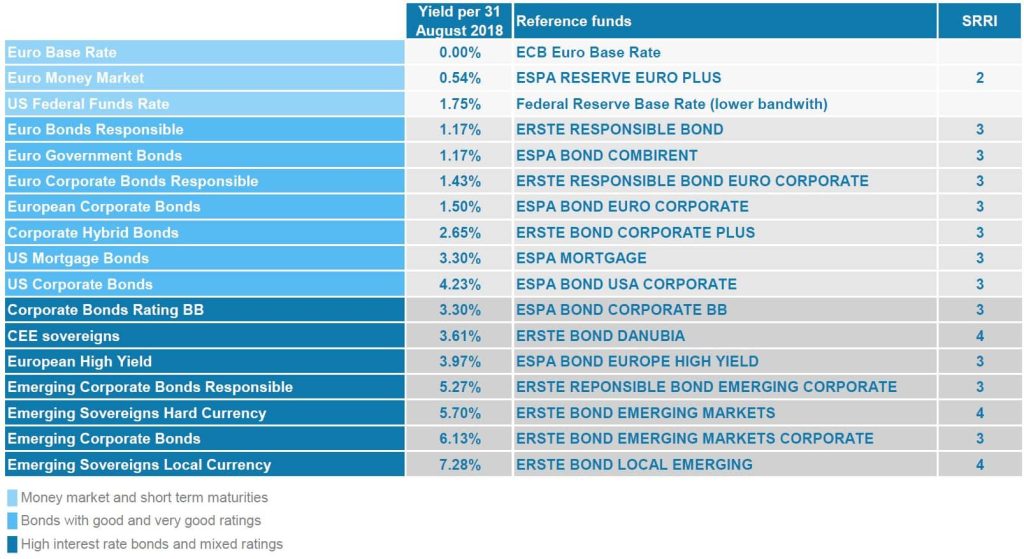Click the dark blue high interest legend swatch

click(12, 544)
